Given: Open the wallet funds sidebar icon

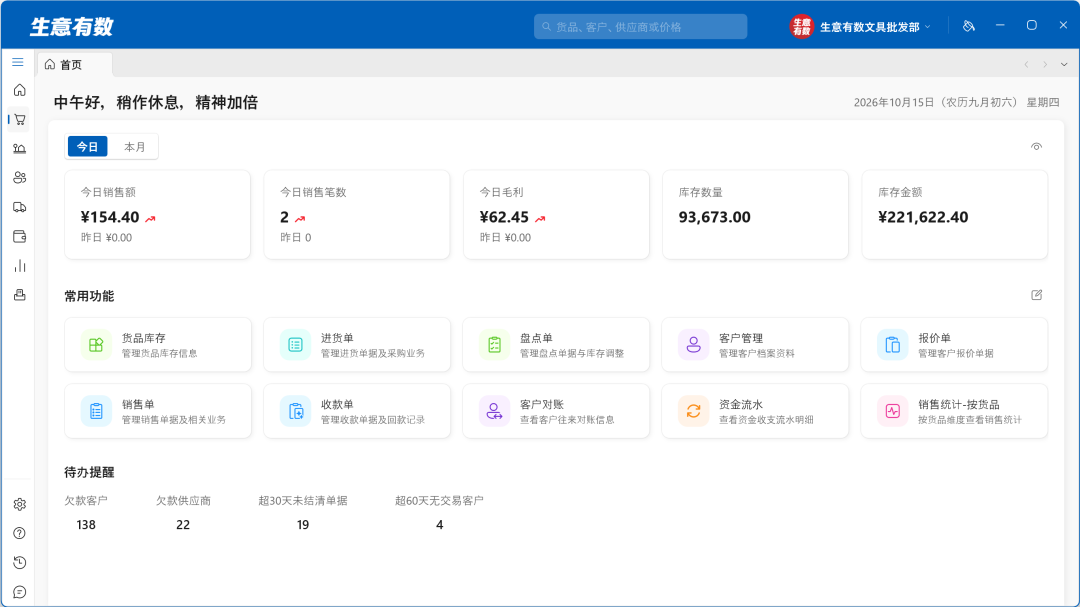Looking at the screenshot, I should click(x=19, y=236).
